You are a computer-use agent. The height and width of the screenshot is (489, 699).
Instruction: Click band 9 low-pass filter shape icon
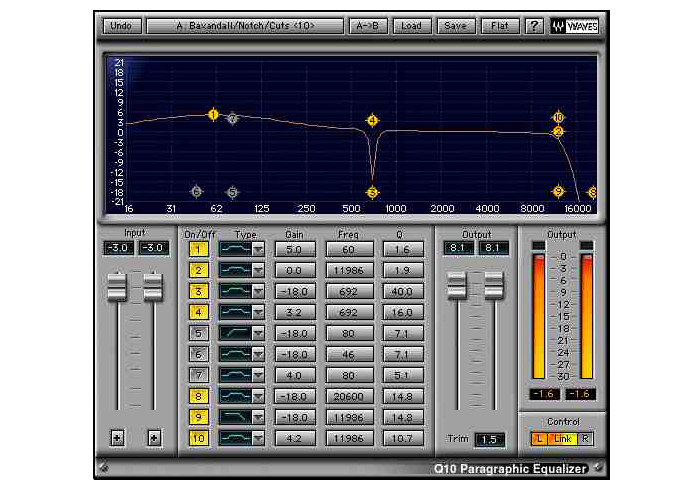tap(235, 417)
